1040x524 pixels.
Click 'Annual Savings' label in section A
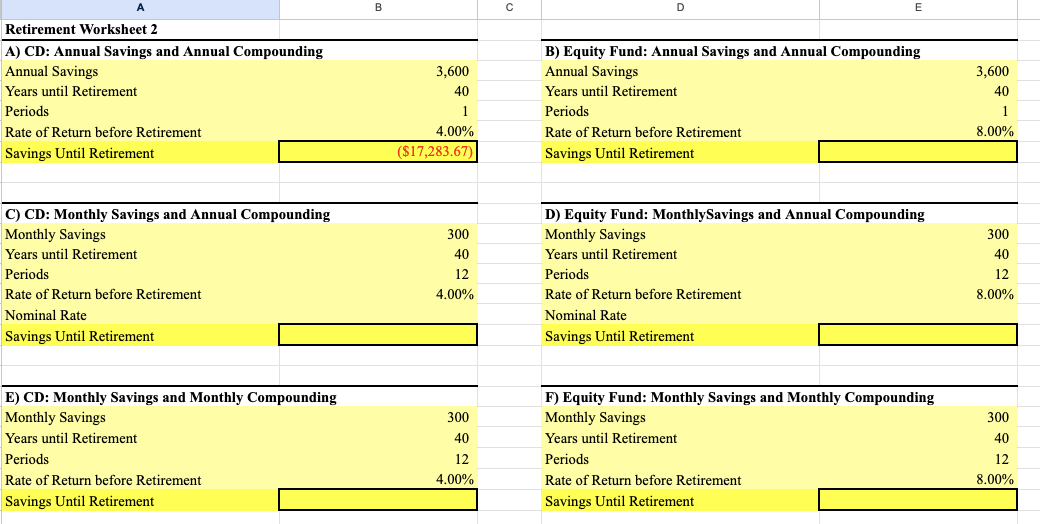51,71
